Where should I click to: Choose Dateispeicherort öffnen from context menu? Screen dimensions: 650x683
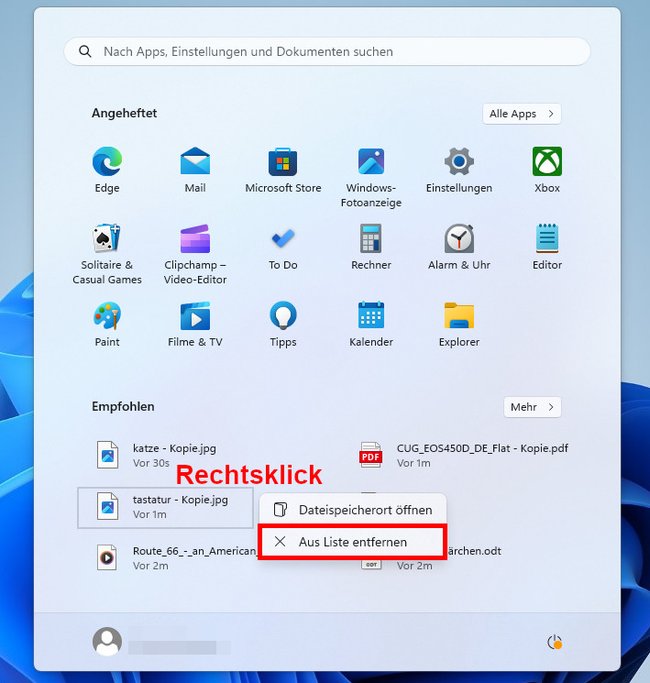coord(353,510)
